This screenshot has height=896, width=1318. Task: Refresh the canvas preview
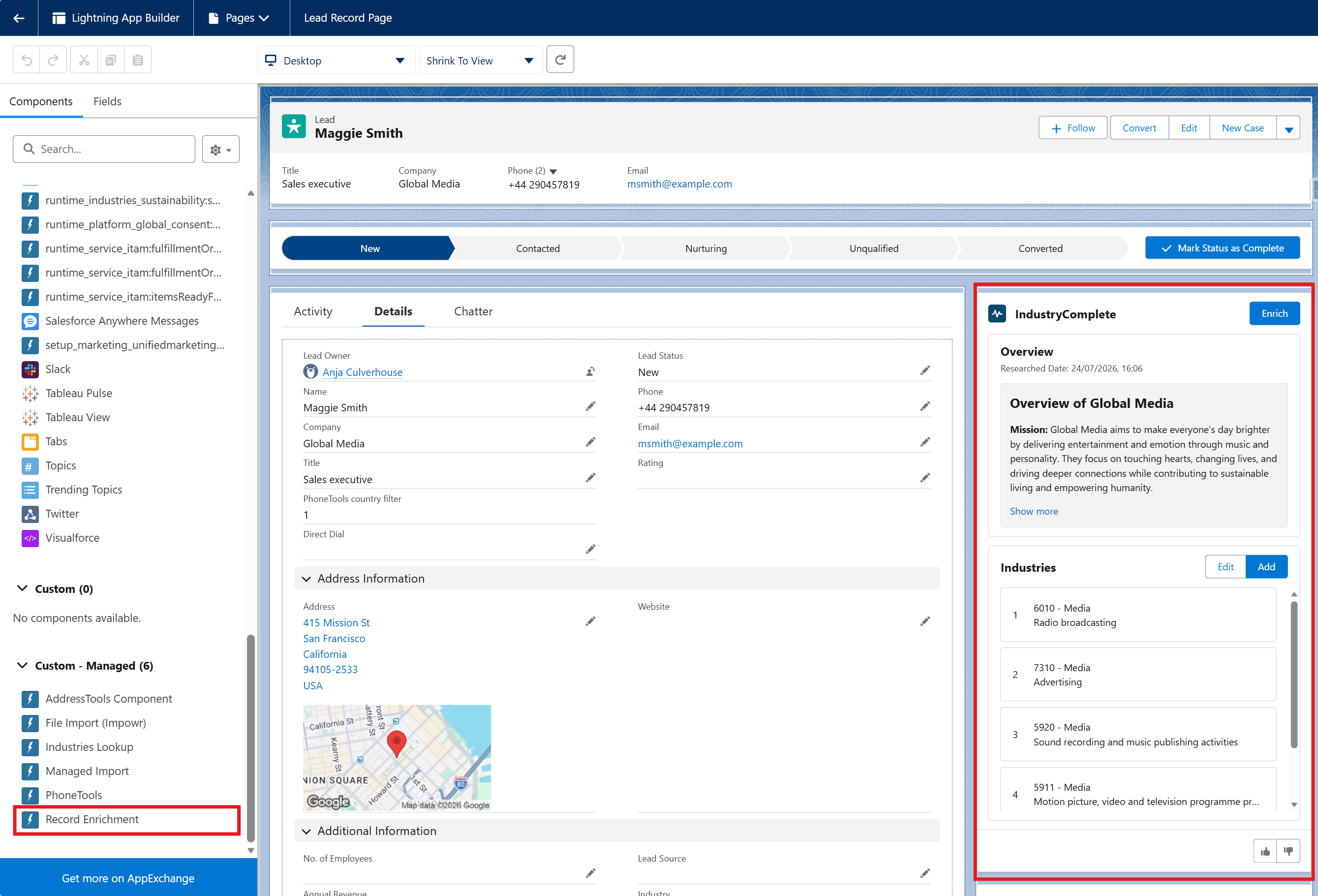tap(560, 60)
